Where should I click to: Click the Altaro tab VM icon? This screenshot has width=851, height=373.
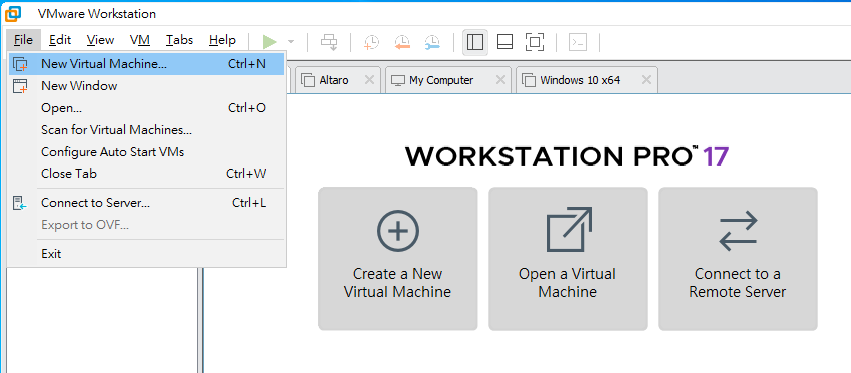click(308, 80)
